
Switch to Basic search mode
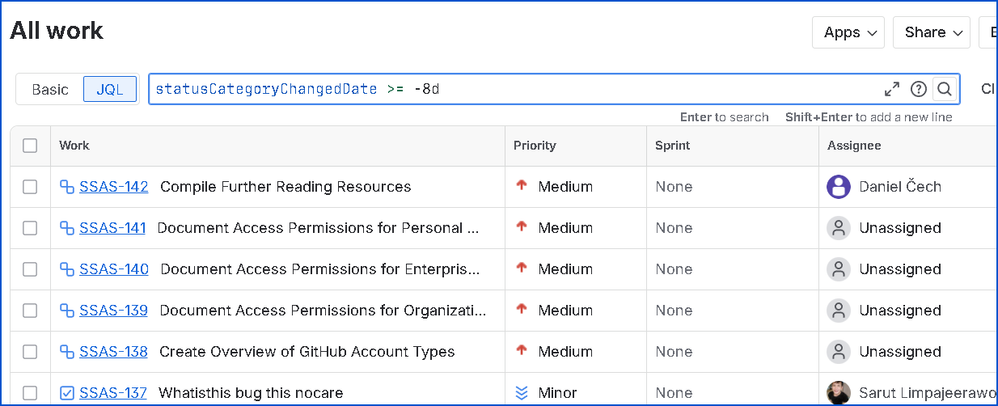50,89
